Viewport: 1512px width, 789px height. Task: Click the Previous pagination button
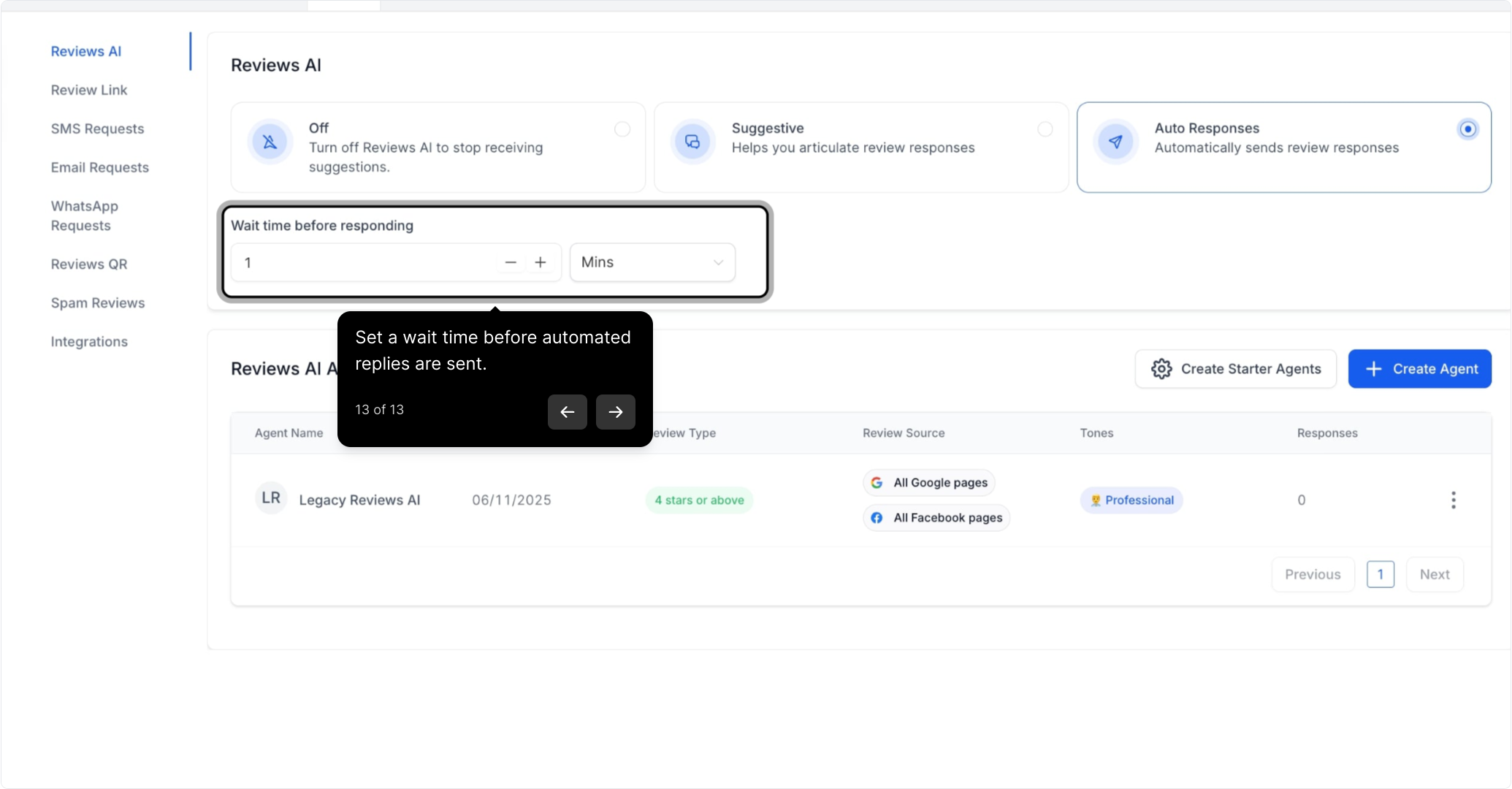[x=1313, y=574]
